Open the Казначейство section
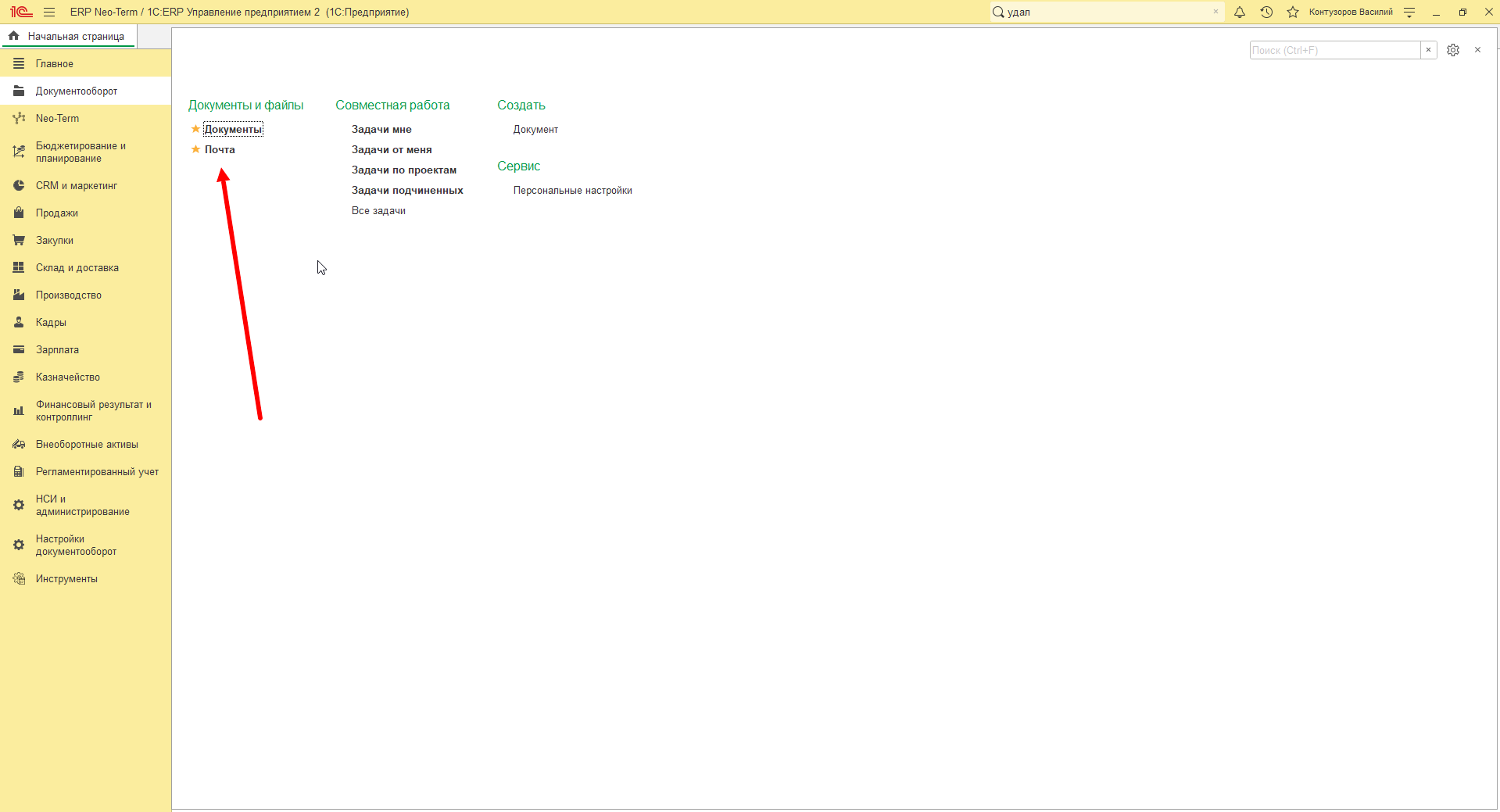 coord(85,377)
